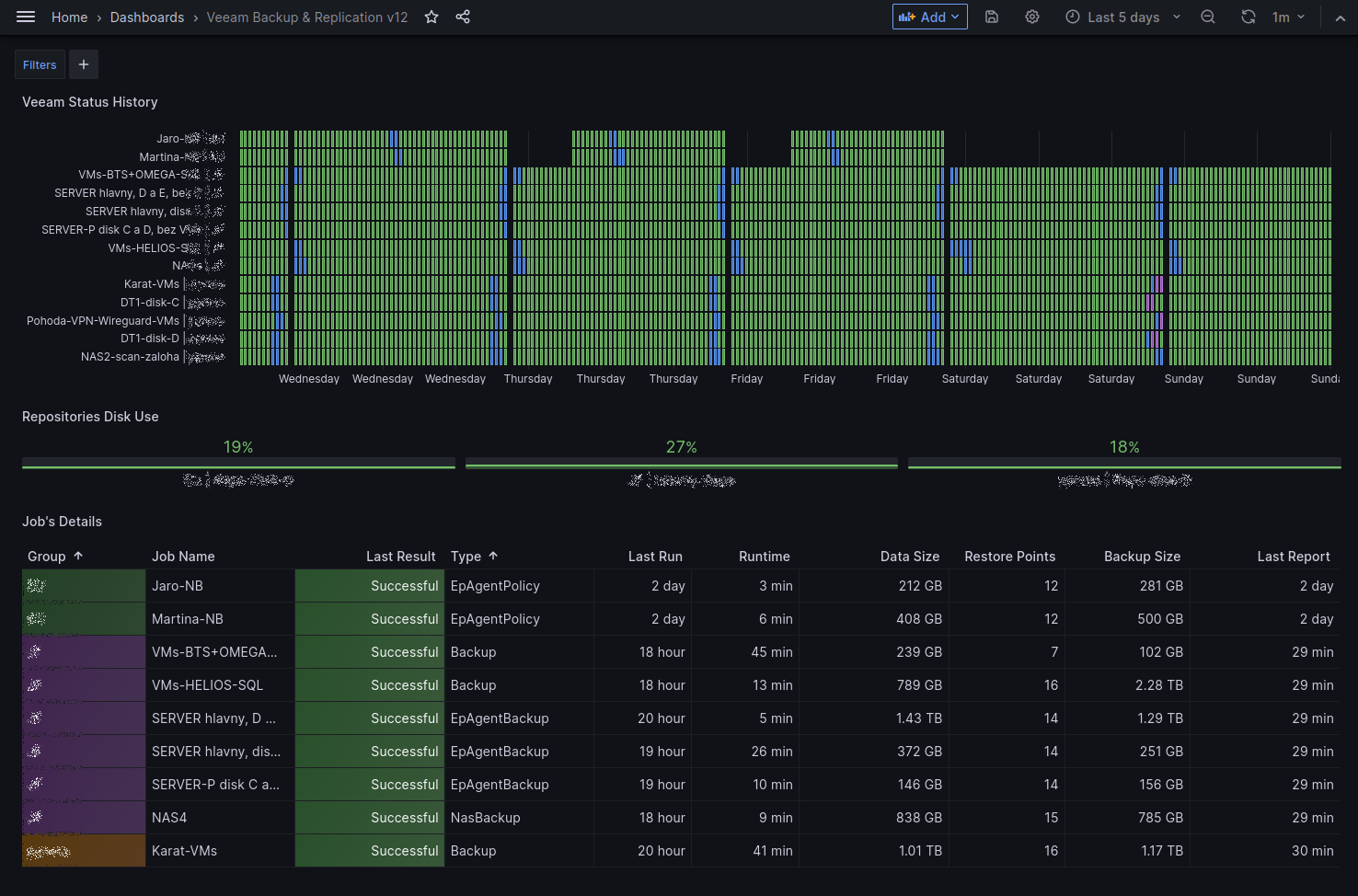This screenshot has width=1358, height=896.
Task: Save dashboard using the disk icon
Action: coord(992,17)
